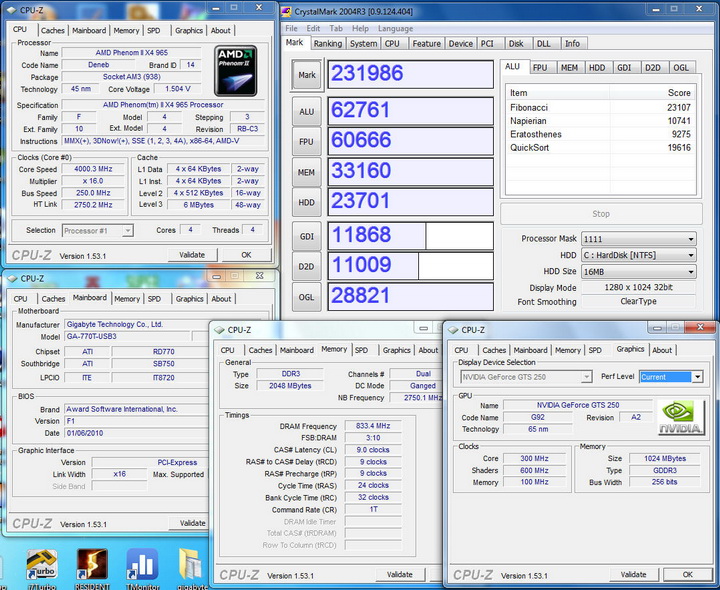This screenshot has height=590, width=720.
Task: Open the TMonitor desktop shortcut
Action: tap(142, 566)
